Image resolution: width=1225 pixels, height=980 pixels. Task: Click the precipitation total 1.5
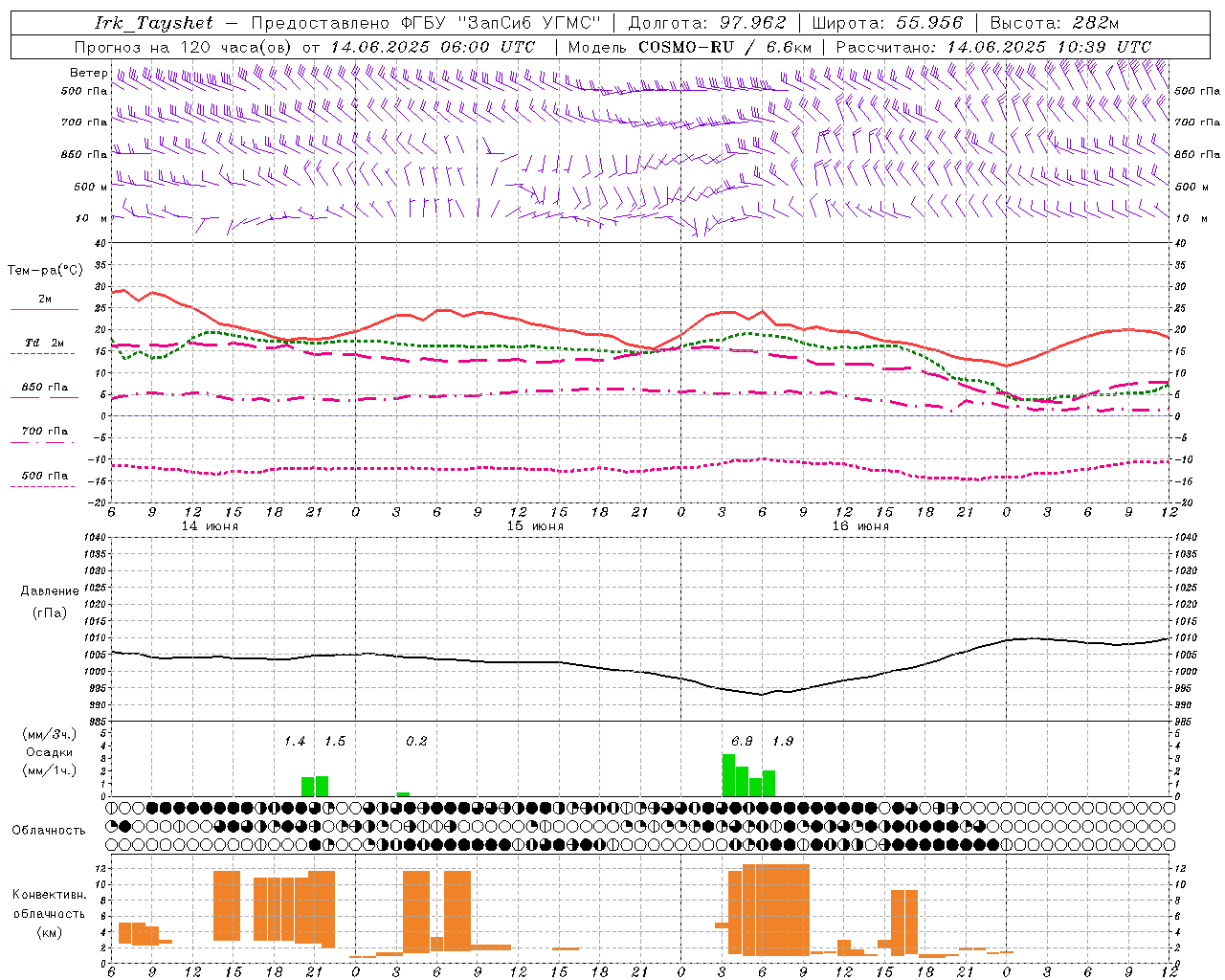[x=335, y=742]
